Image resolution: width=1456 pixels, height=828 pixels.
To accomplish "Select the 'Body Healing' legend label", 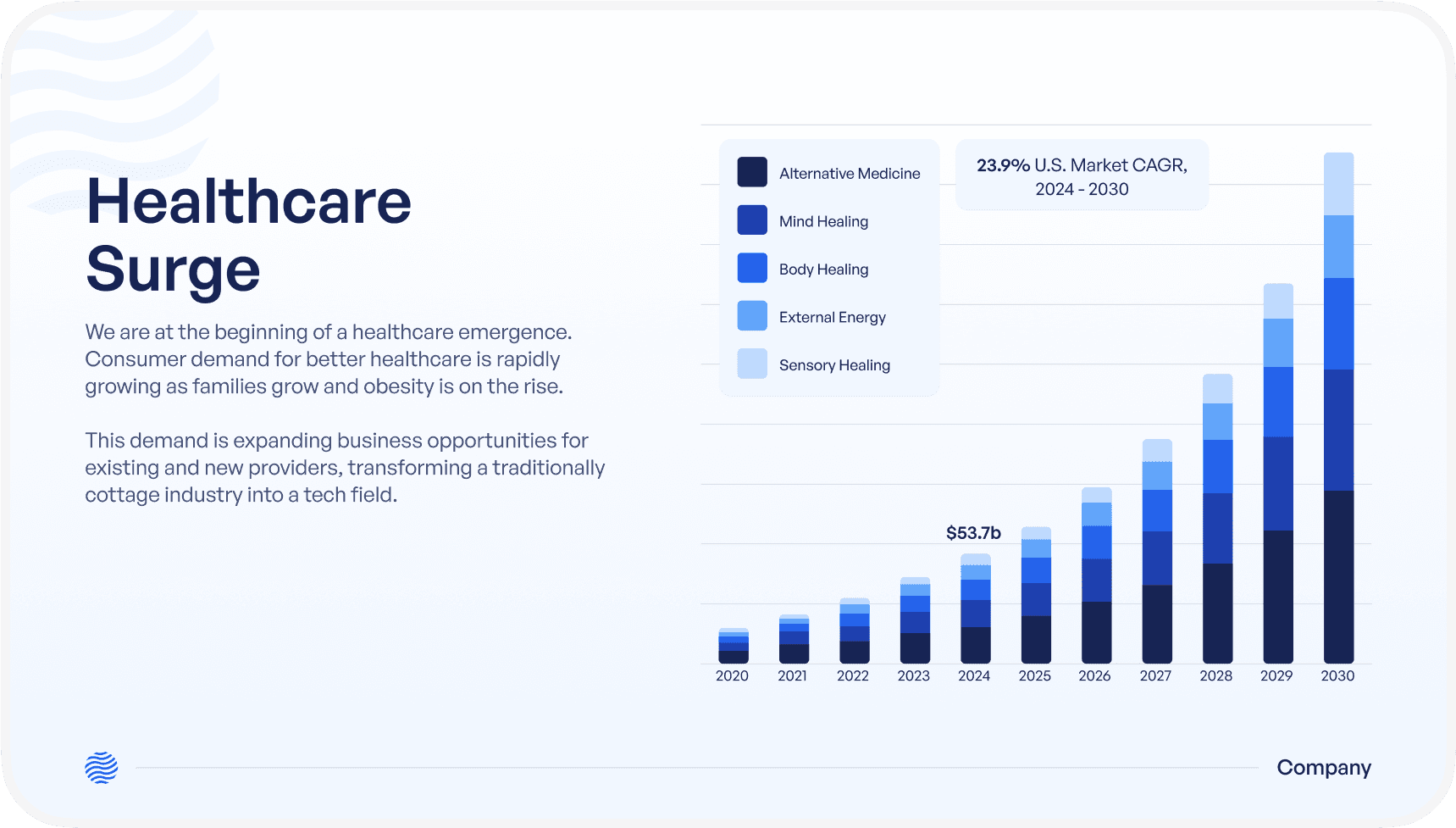I will coord(823,270).
